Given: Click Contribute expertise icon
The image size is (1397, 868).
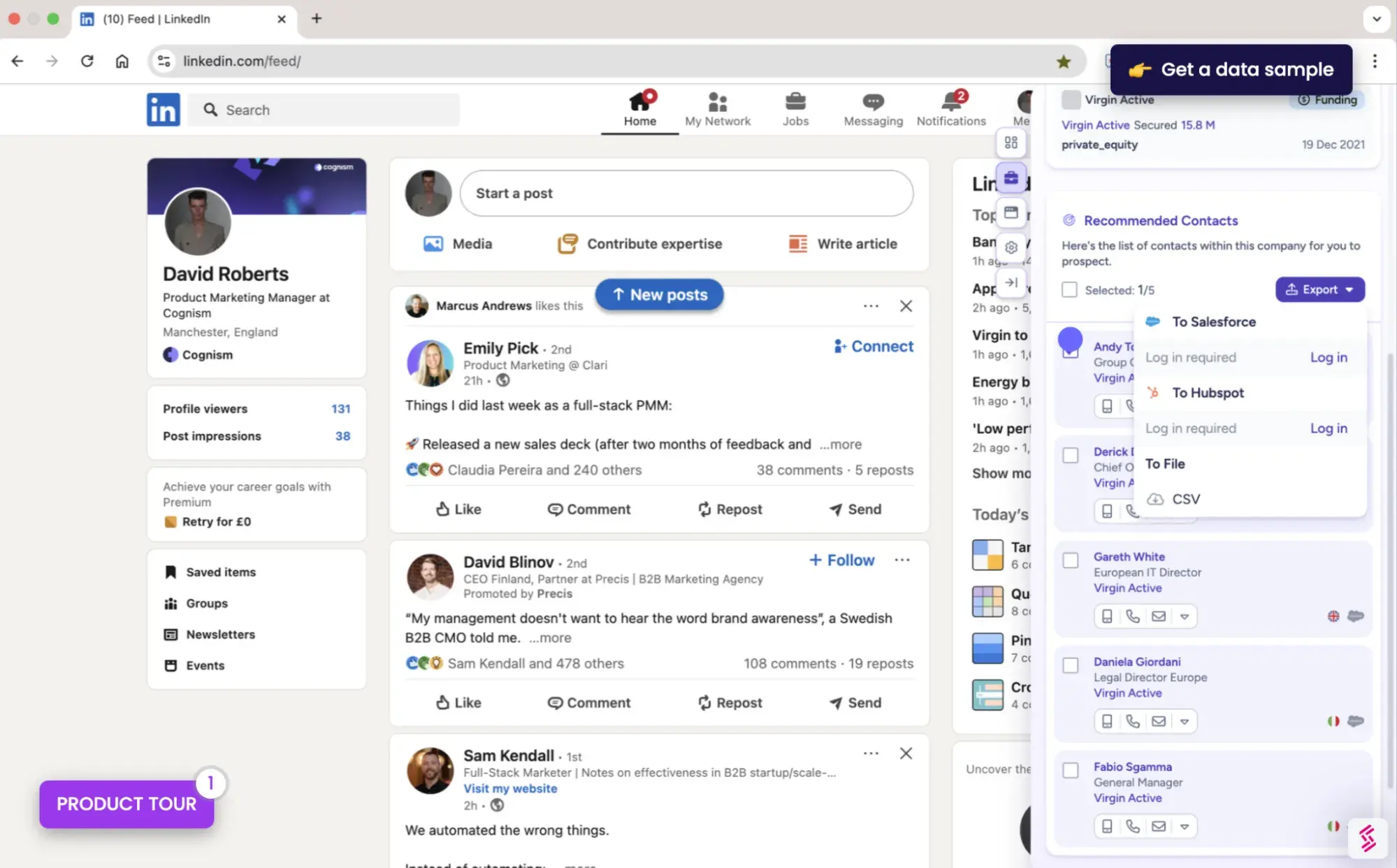Looking at the screenshot, I should pyautogui.click(x=567, y=244).
